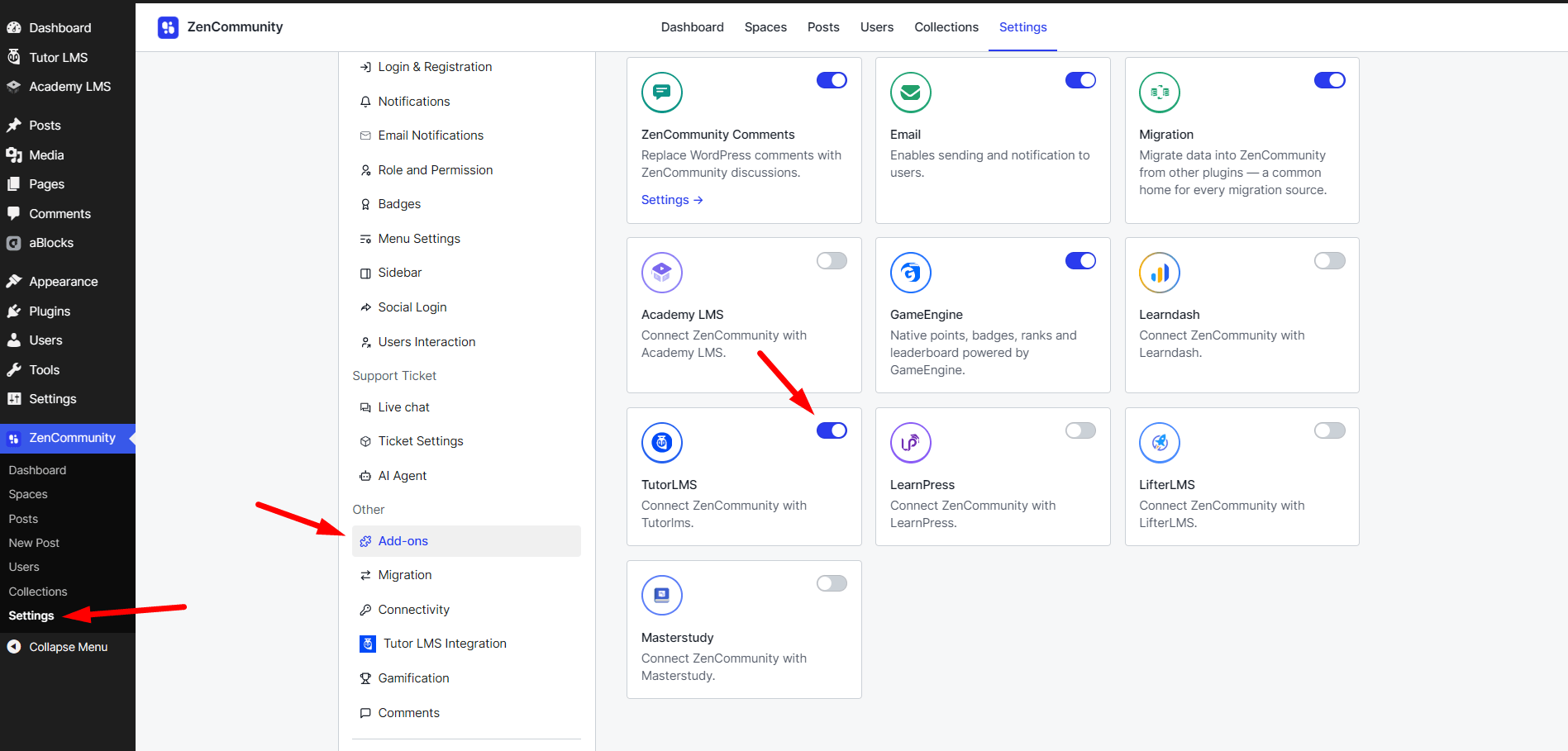Select the Settings tab in top navigation
The image size is (1568, 751).
pyautogui.click(x=1023, y=27)
